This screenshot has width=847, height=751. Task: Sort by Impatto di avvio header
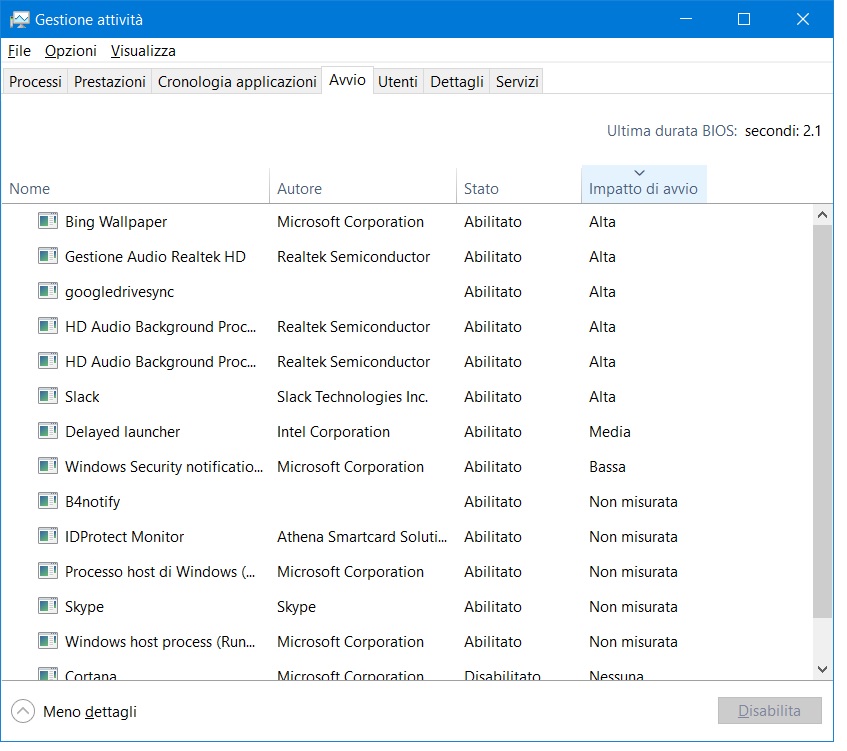(644, 185)
